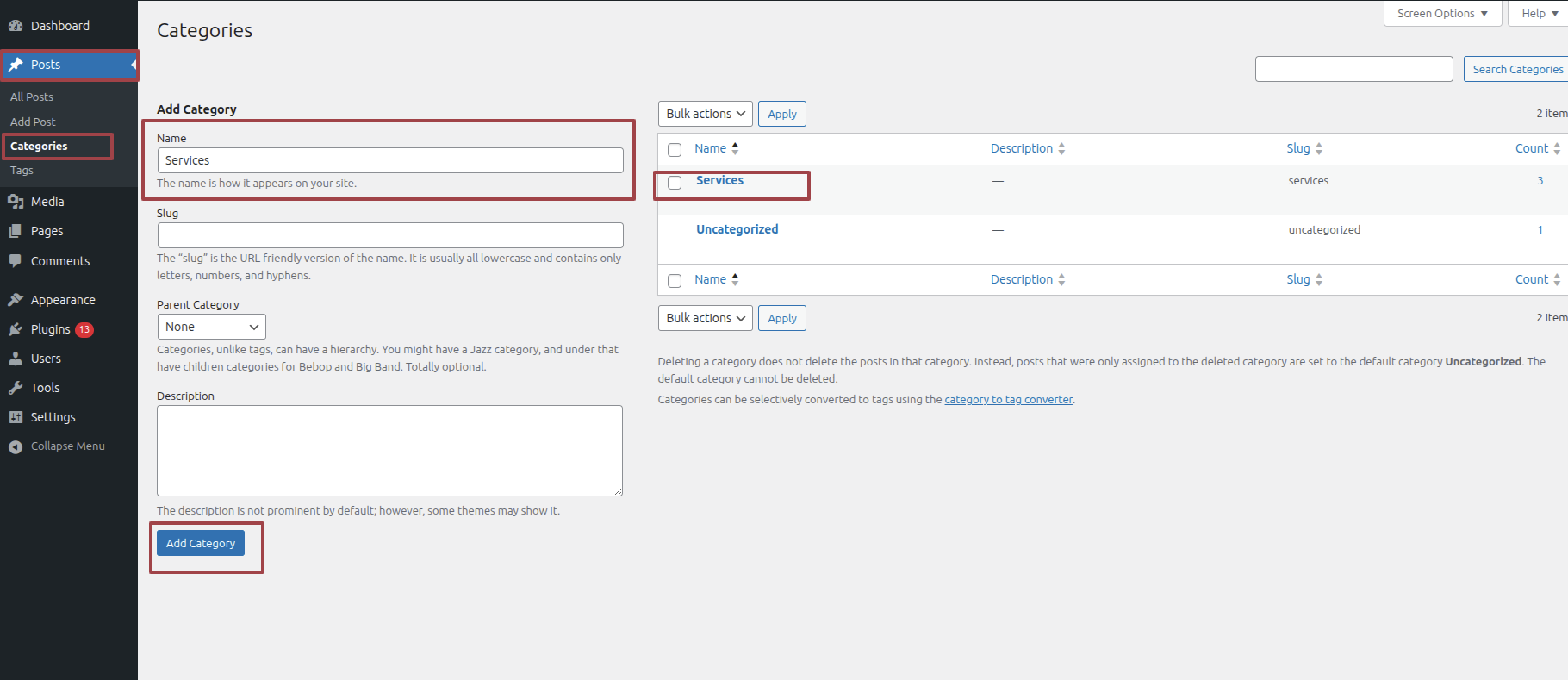
Task: Tick select-all checkbox in table footer
Action: tap(675, 281)
